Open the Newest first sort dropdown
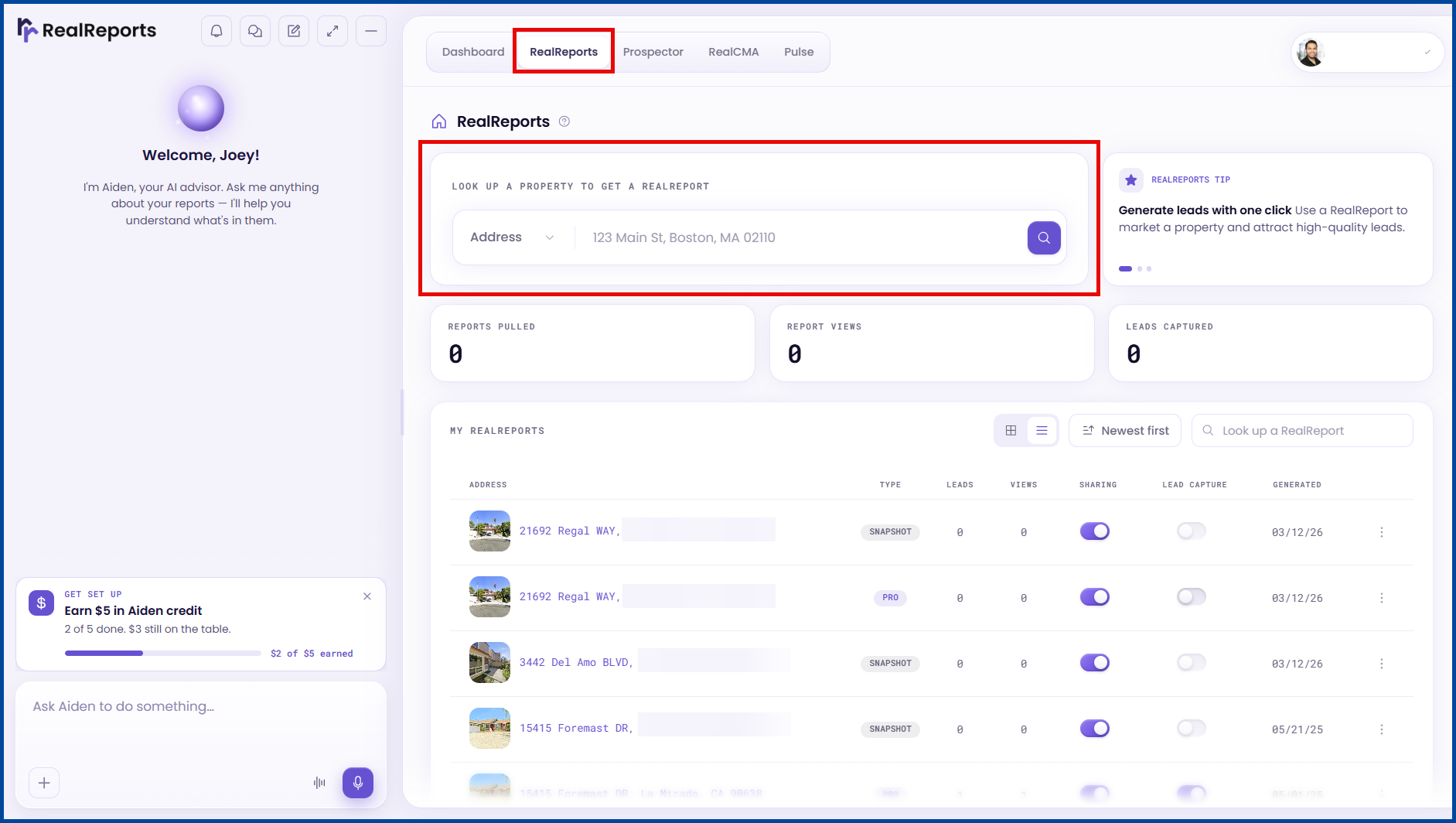Viewport: 1456px width, 823px height. pyautogui.click(x=1125, y=431)
